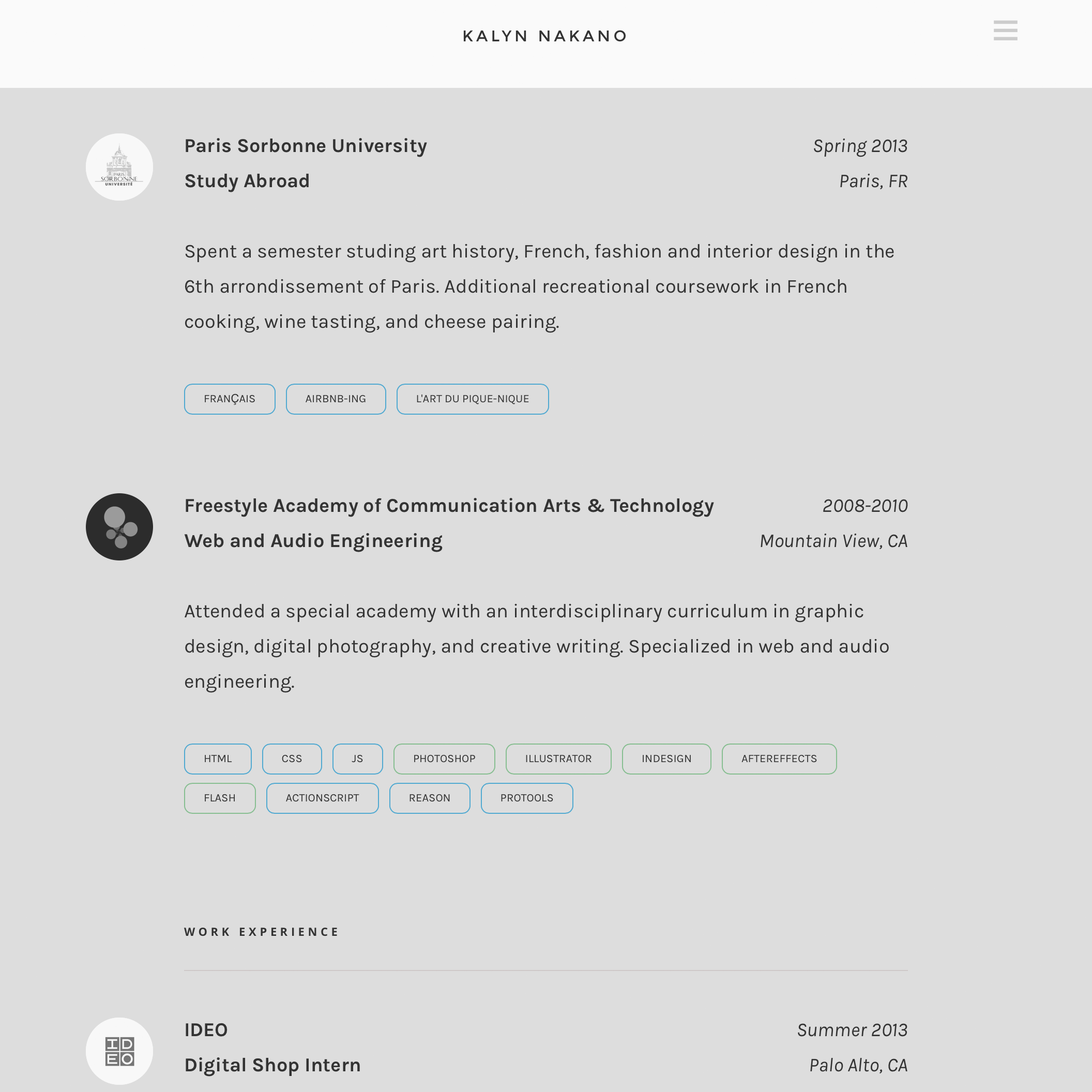Select the PROTOOLS skill tag
1092x1092 pixels.
(x=527, y=798)
